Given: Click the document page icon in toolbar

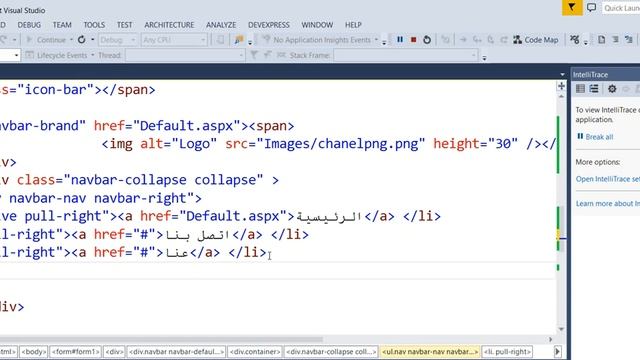Looking at the screenshot, I should [x=601, y=40].
